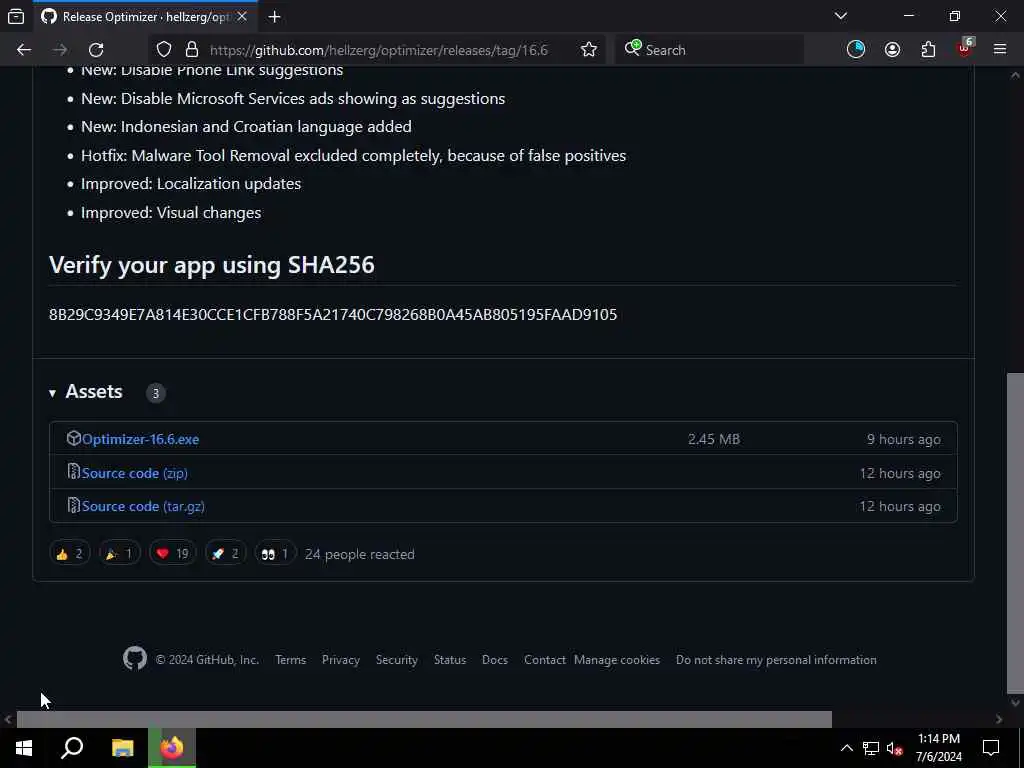Screen dimensions: 1024x768
Task: Open tracking protection shield icon
Action: point(164,50)
